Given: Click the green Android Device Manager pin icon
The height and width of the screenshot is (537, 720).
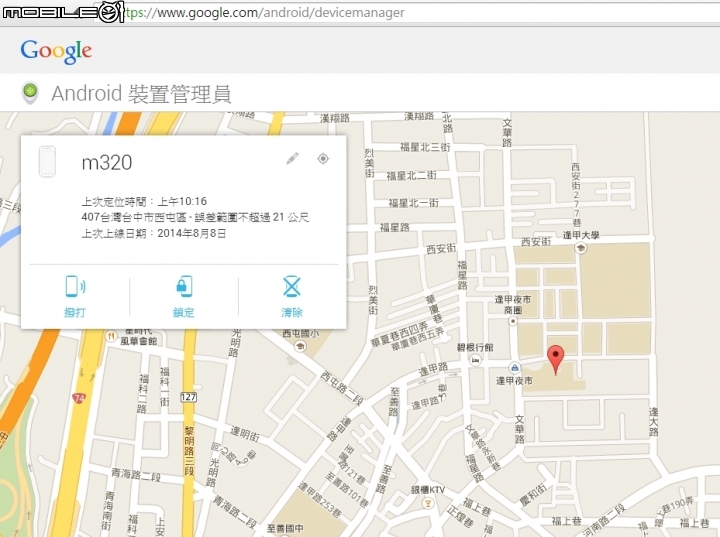Looking at the screenshot, I should (x=31, y=92).
